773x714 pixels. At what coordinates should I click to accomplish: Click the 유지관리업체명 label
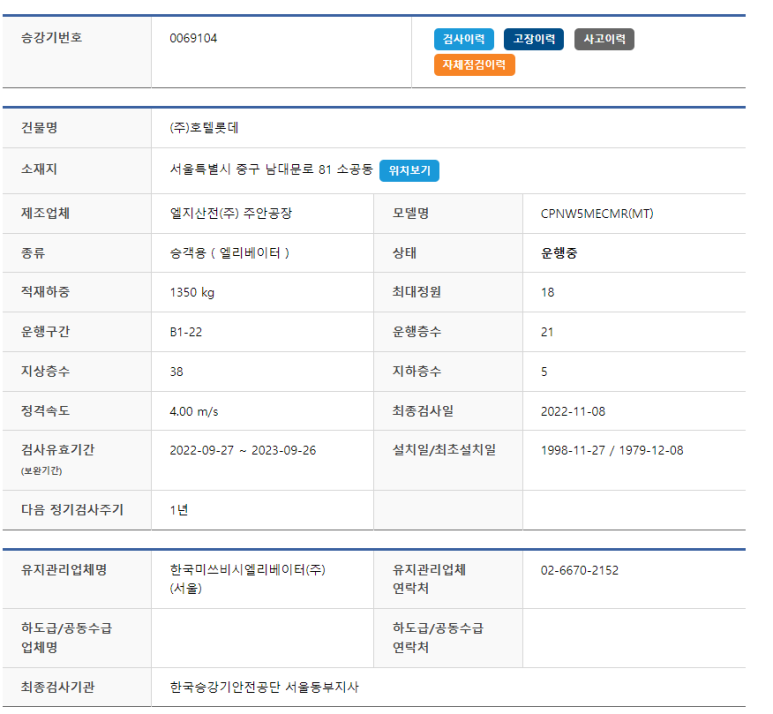[x=64, y=570]
